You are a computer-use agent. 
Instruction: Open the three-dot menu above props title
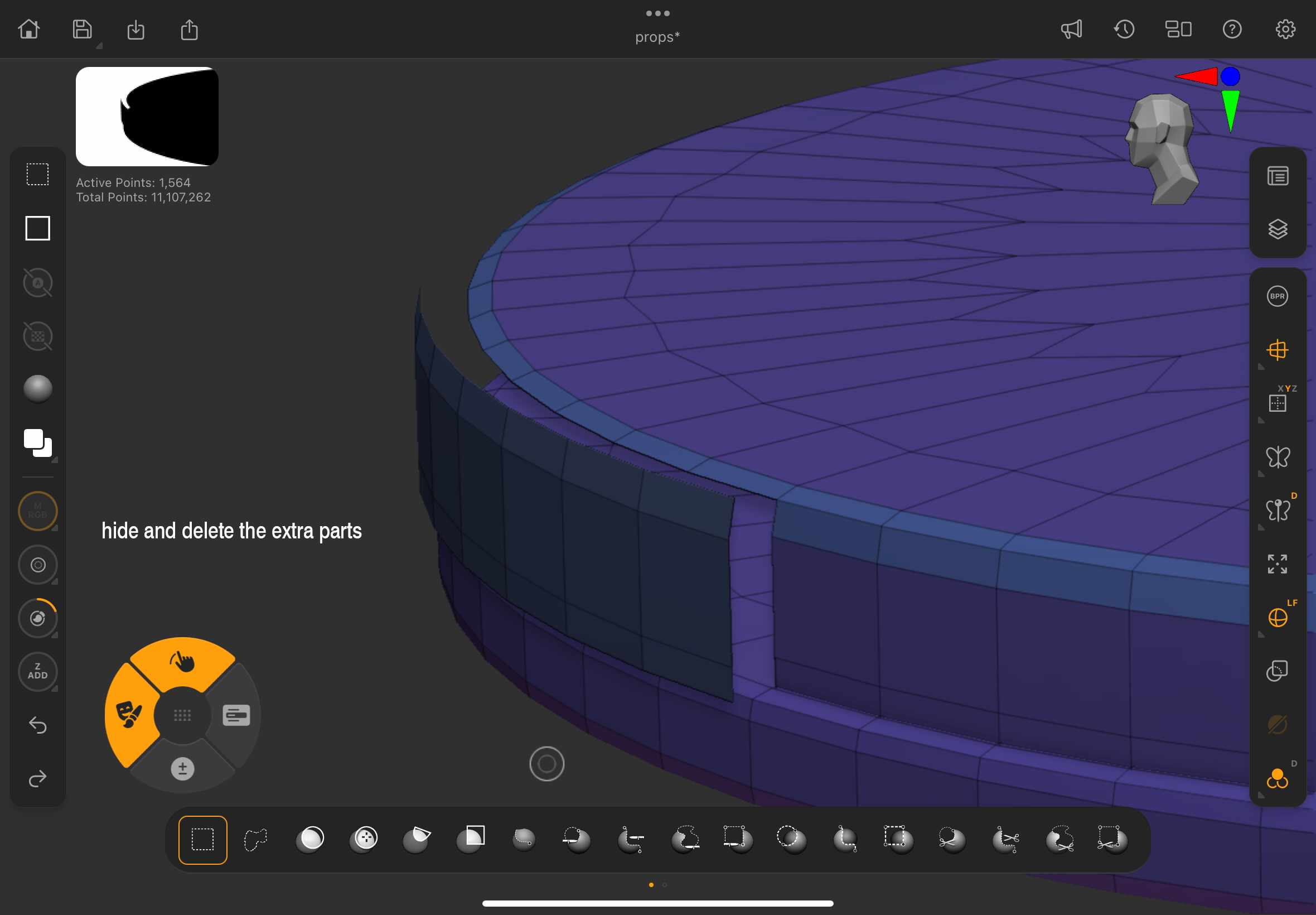[x=657, y=13]
